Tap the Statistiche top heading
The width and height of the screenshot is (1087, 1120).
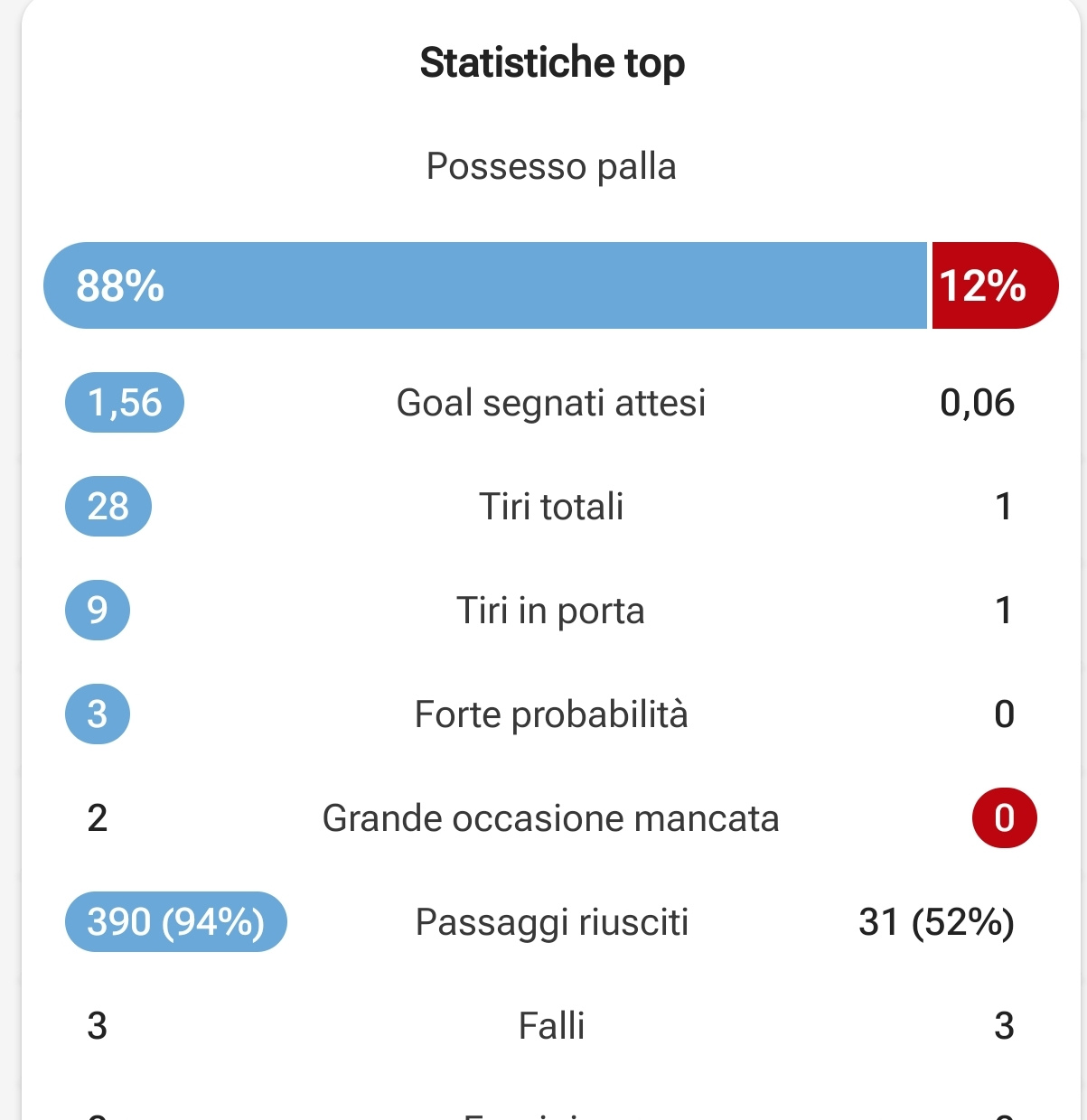click(552, 64)
